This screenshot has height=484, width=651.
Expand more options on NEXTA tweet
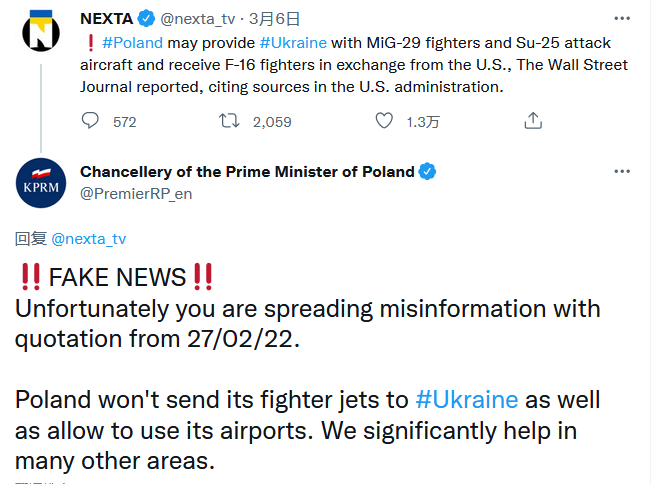[622, 18]
